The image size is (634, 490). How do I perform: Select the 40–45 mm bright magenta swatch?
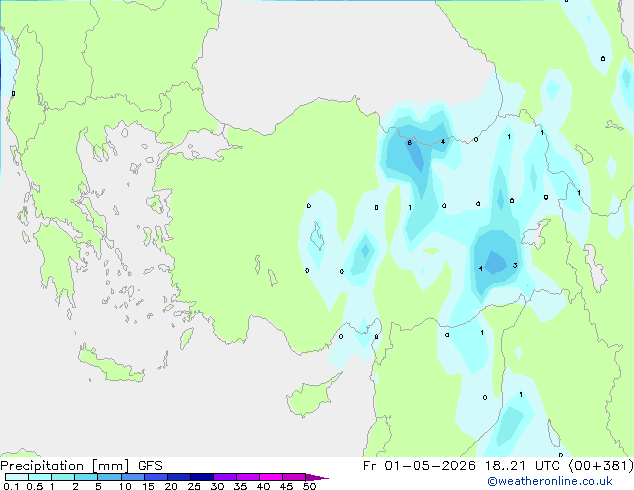click(x=271, y=477)
